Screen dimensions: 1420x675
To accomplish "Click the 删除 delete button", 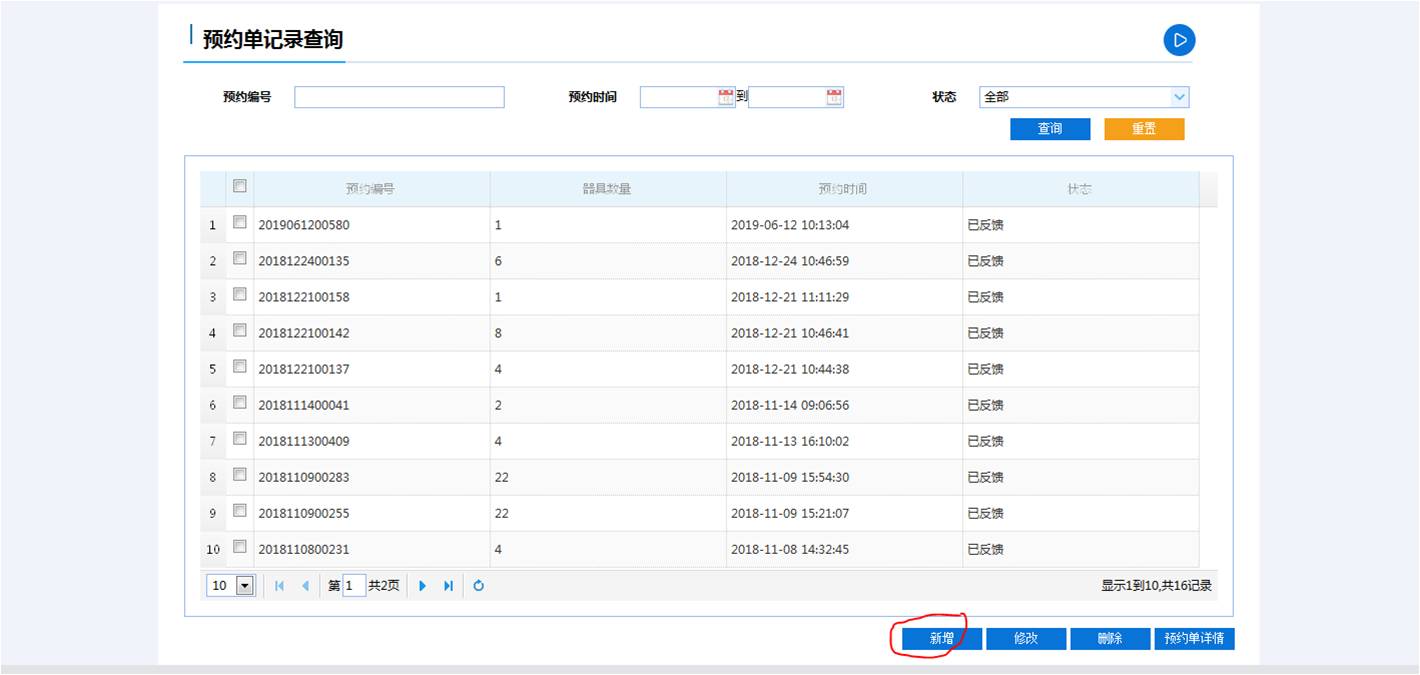I will (x=1110, y=639).
